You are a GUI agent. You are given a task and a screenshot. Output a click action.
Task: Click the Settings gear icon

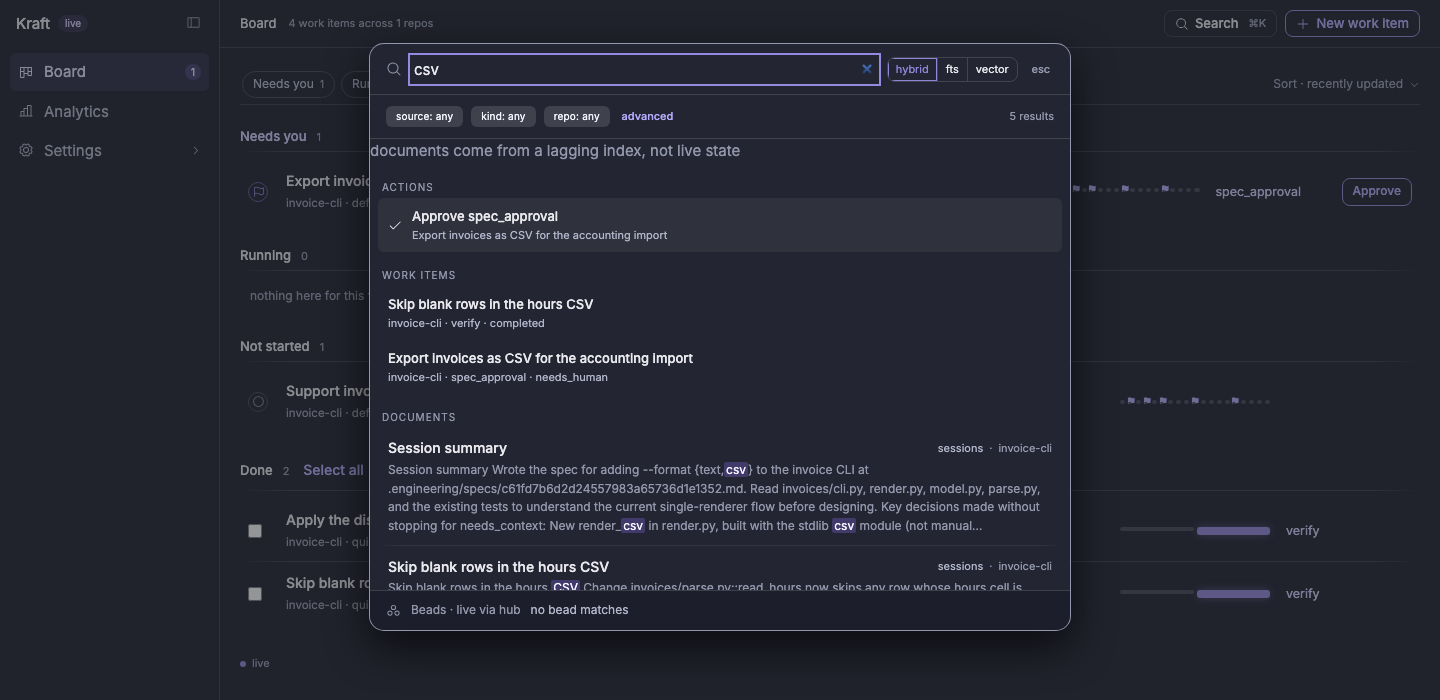click(x=26, y=150)
